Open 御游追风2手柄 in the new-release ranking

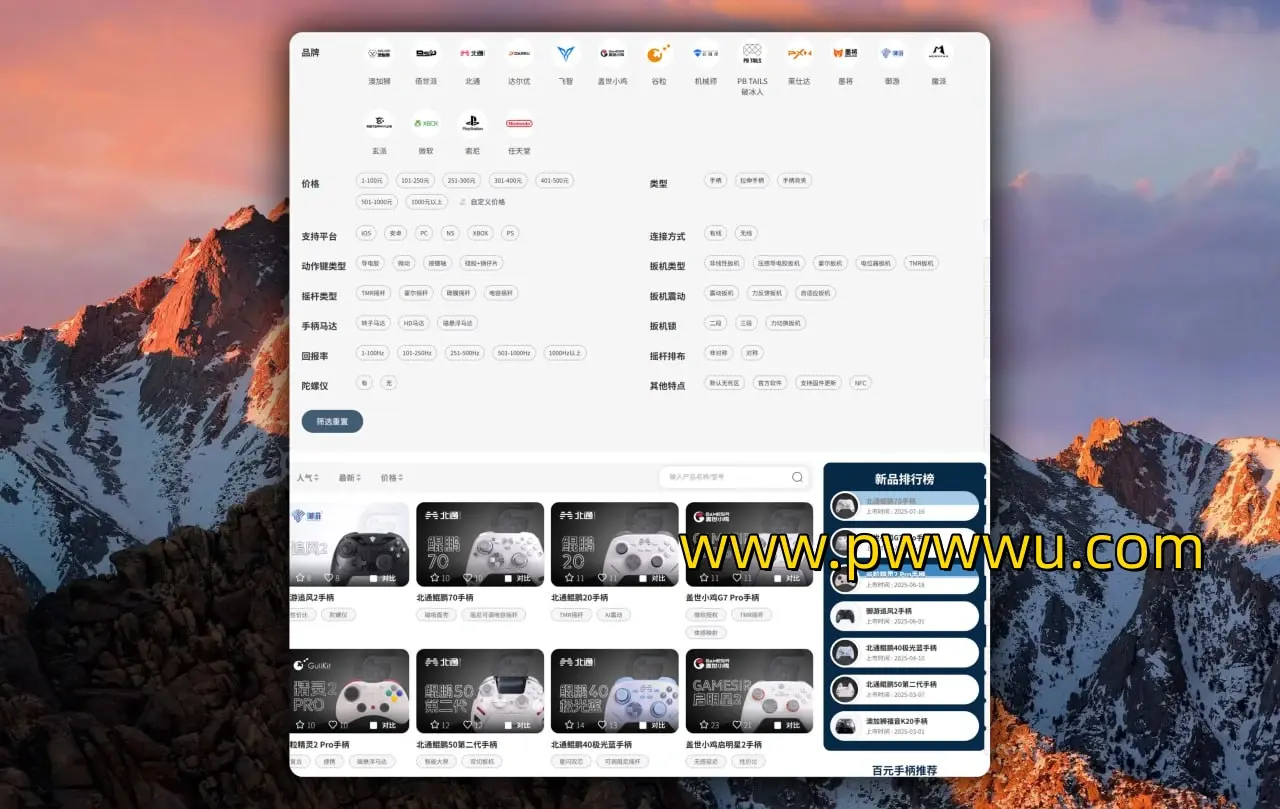905,615
